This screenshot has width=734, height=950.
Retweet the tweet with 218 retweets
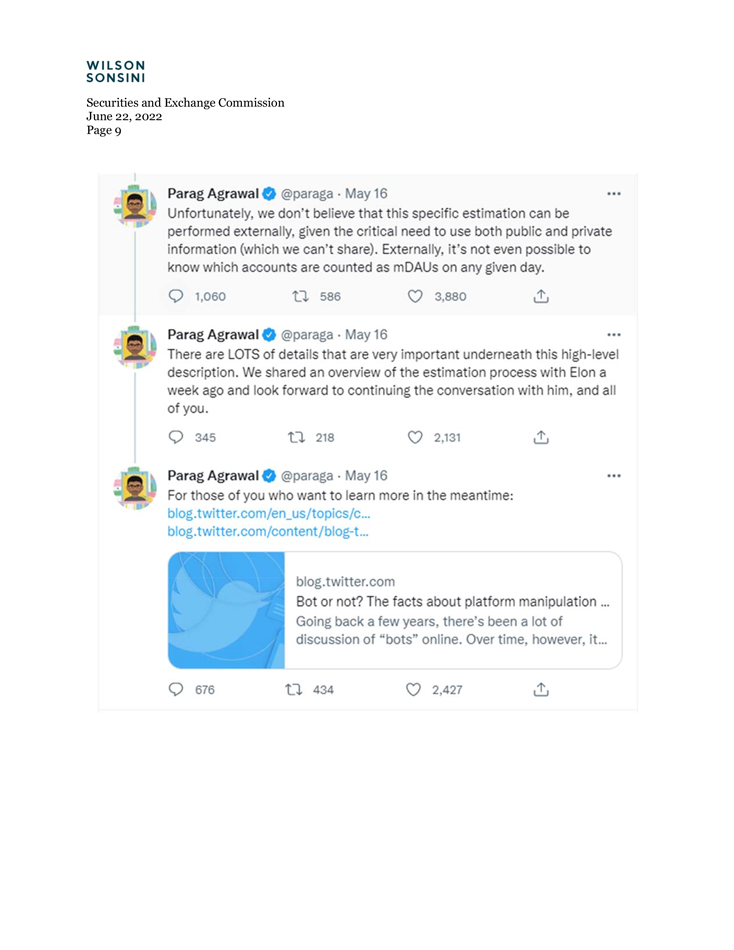295,437
